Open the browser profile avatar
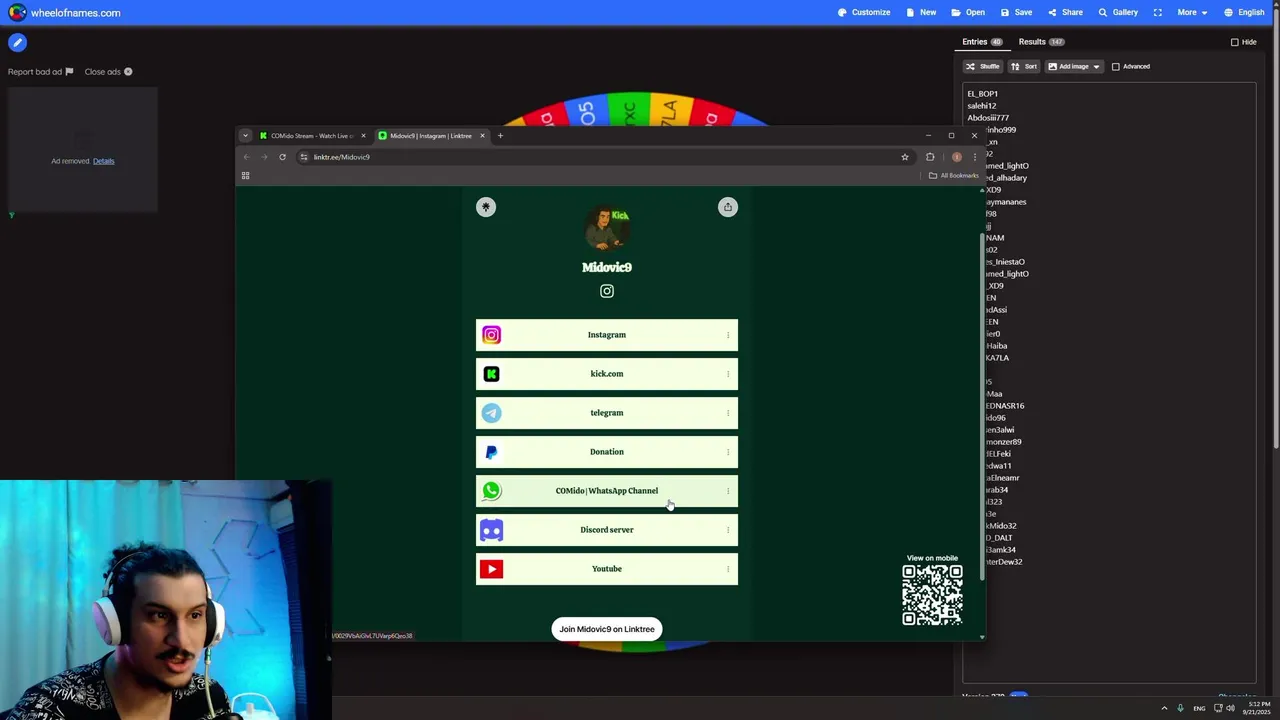The height and width of the screenshot is (720, 1280). [x=956, y=157]
